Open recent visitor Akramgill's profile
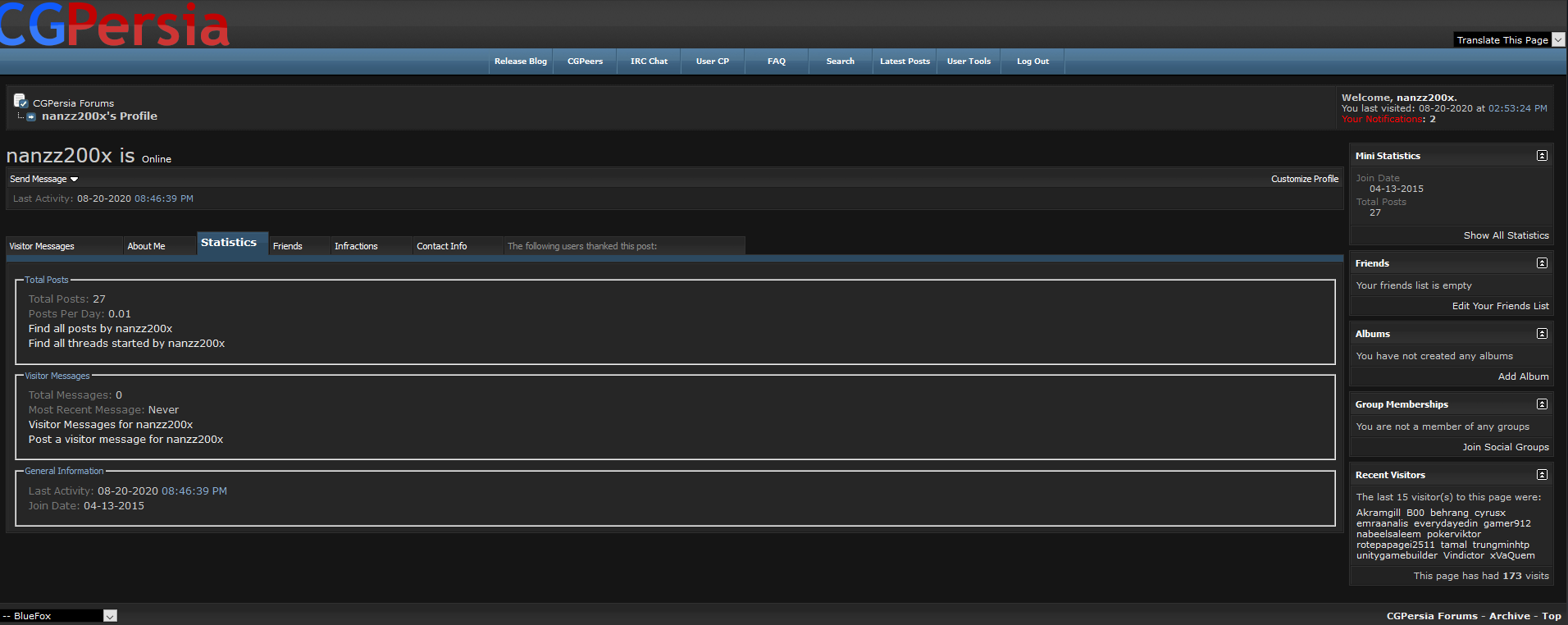Screen dimensions: 1568x625 pyautogui.click(x=1378, y=513)
